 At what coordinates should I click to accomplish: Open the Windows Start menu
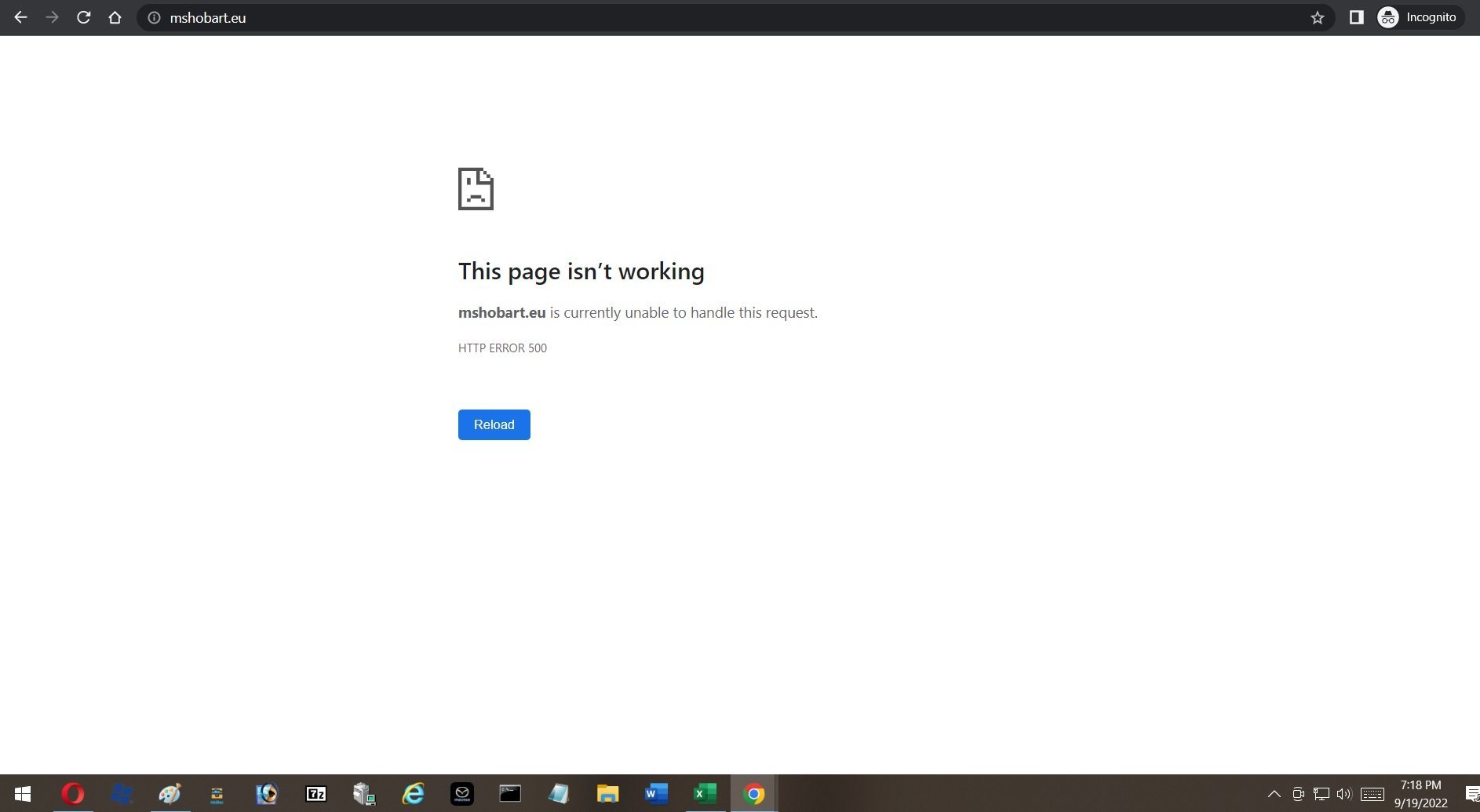pyautogui.click(x=23, y=794)
